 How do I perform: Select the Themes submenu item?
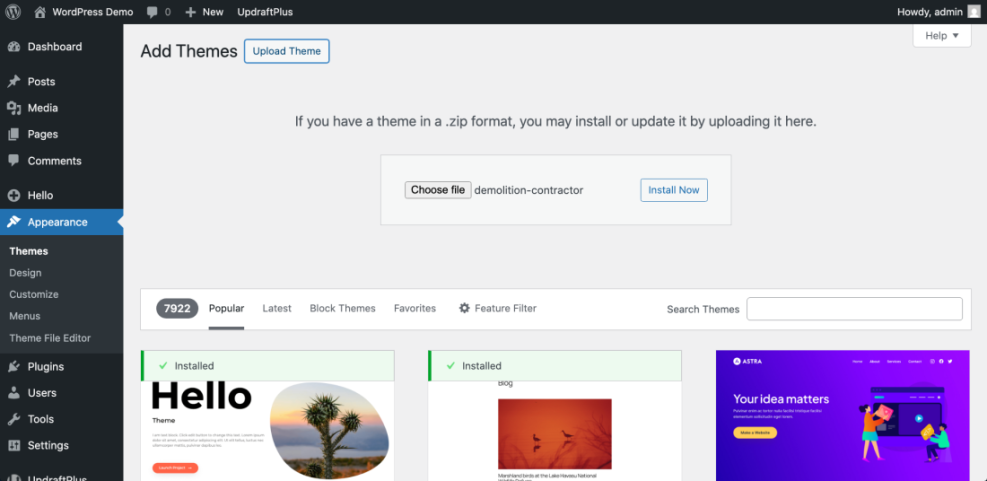pos(29,251)
